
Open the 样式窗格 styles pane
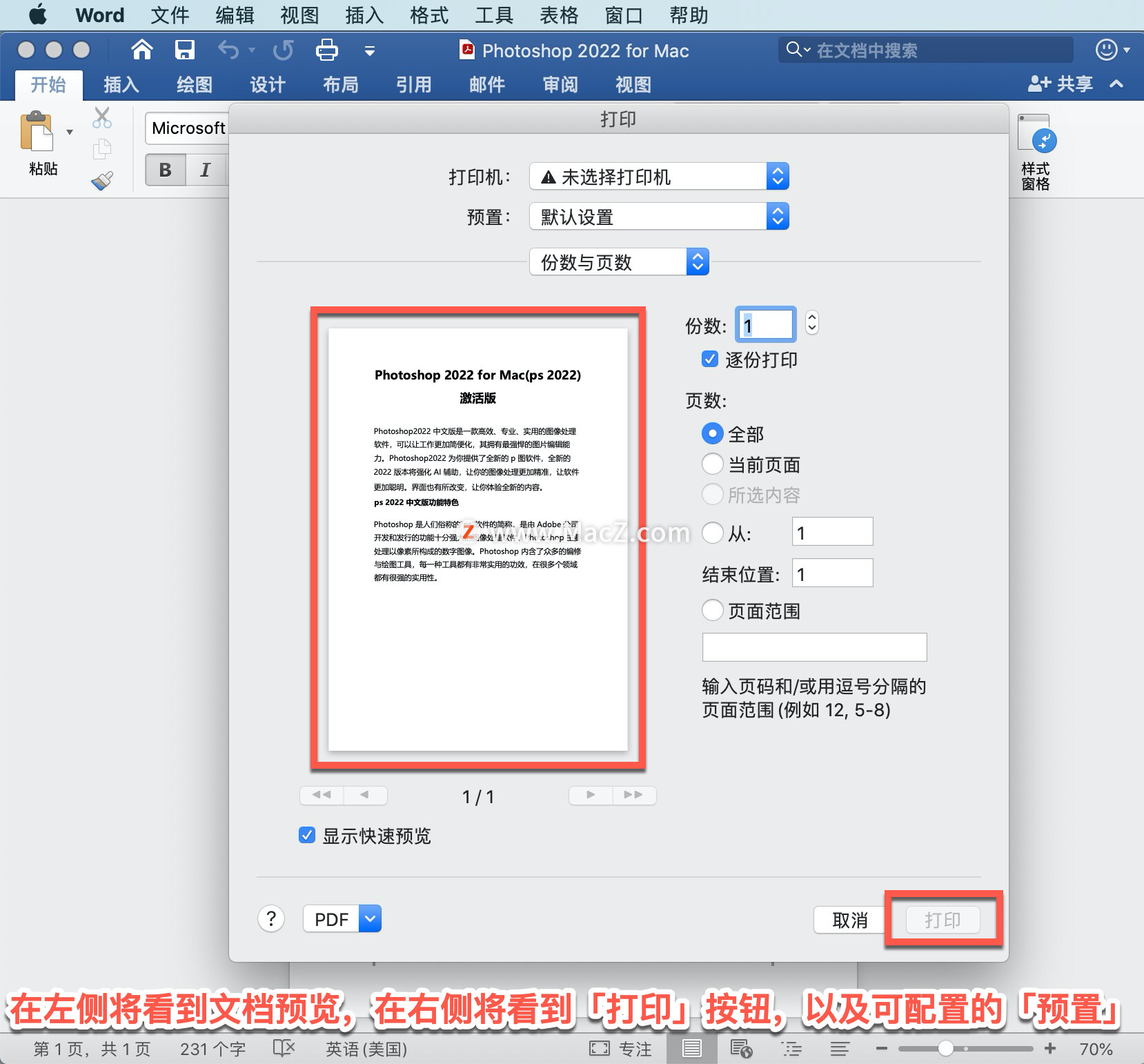1036,152
